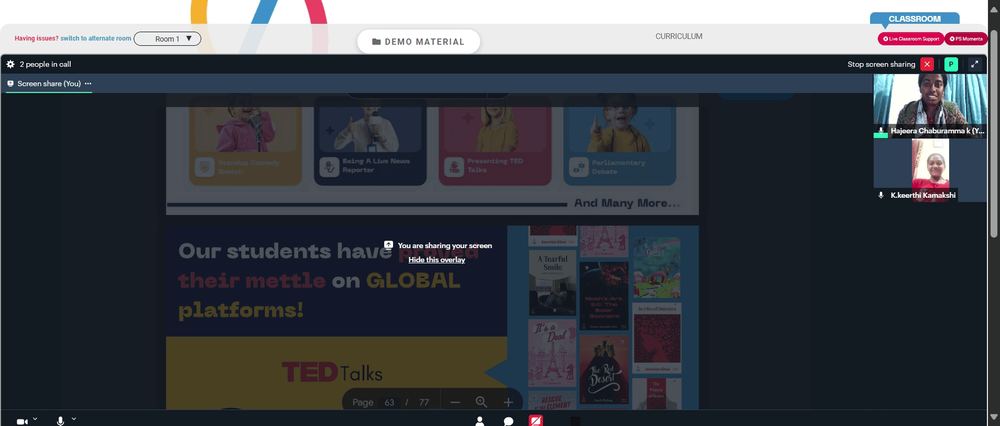Stop screen sharing with red X
Screen dimensions: 1000x426
[x=927, y=64]
